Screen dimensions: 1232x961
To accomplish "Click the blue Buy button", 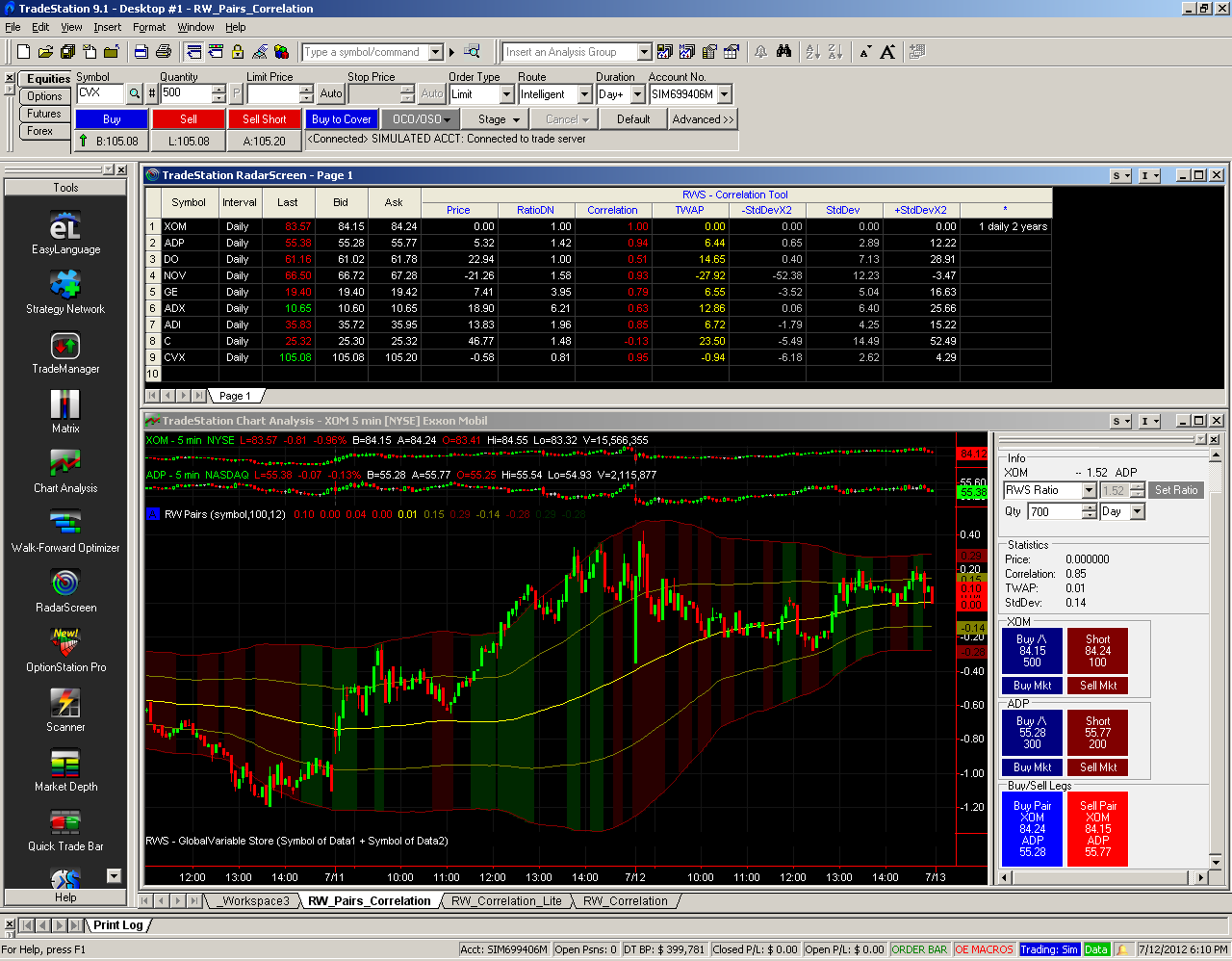I will [112, 119].
